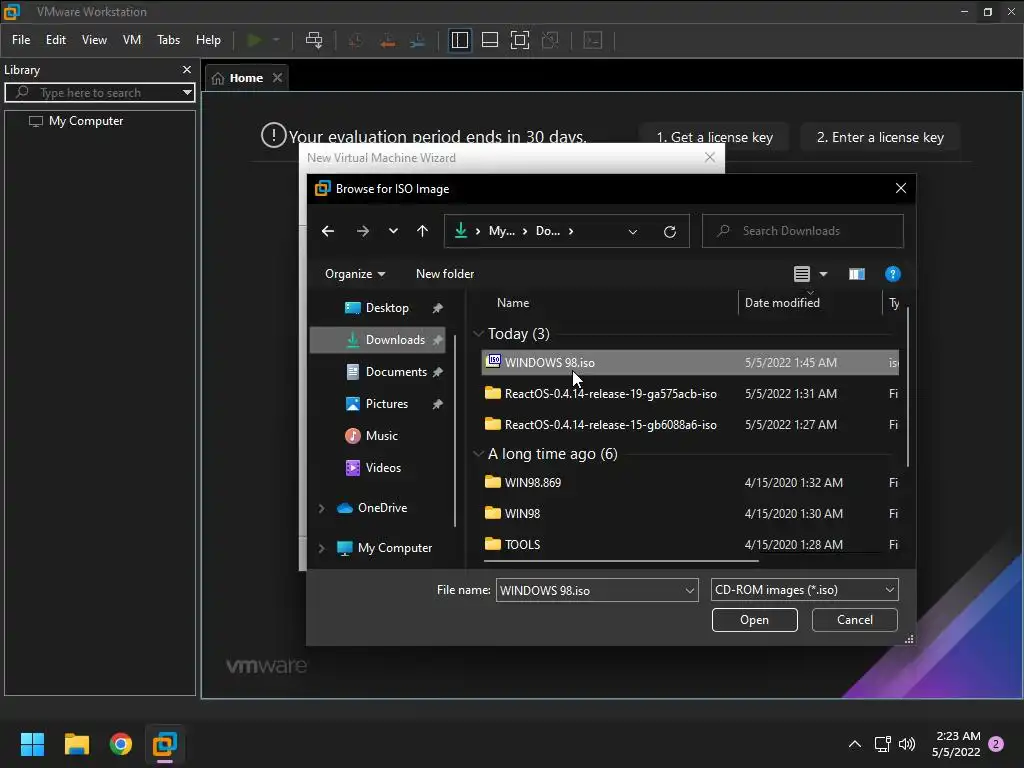
Task: Toggle the Show Library sidebar icon
Action: click(x=460, y=40)
